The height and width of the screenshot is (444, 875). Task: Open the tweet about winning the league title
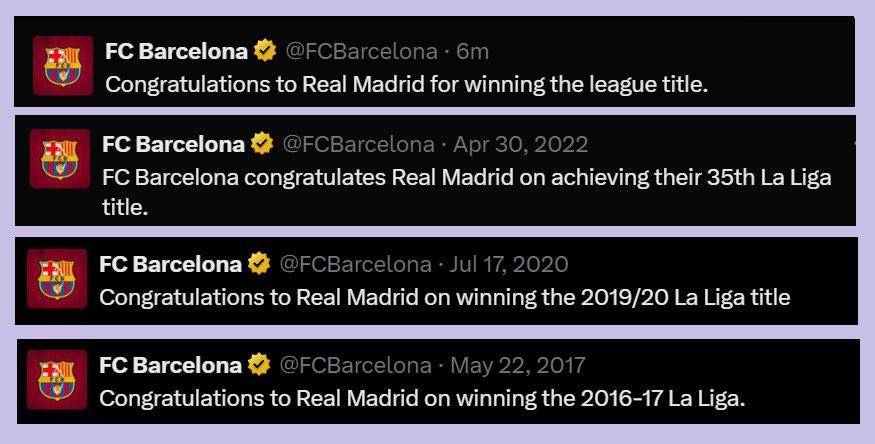click(406, 84)
